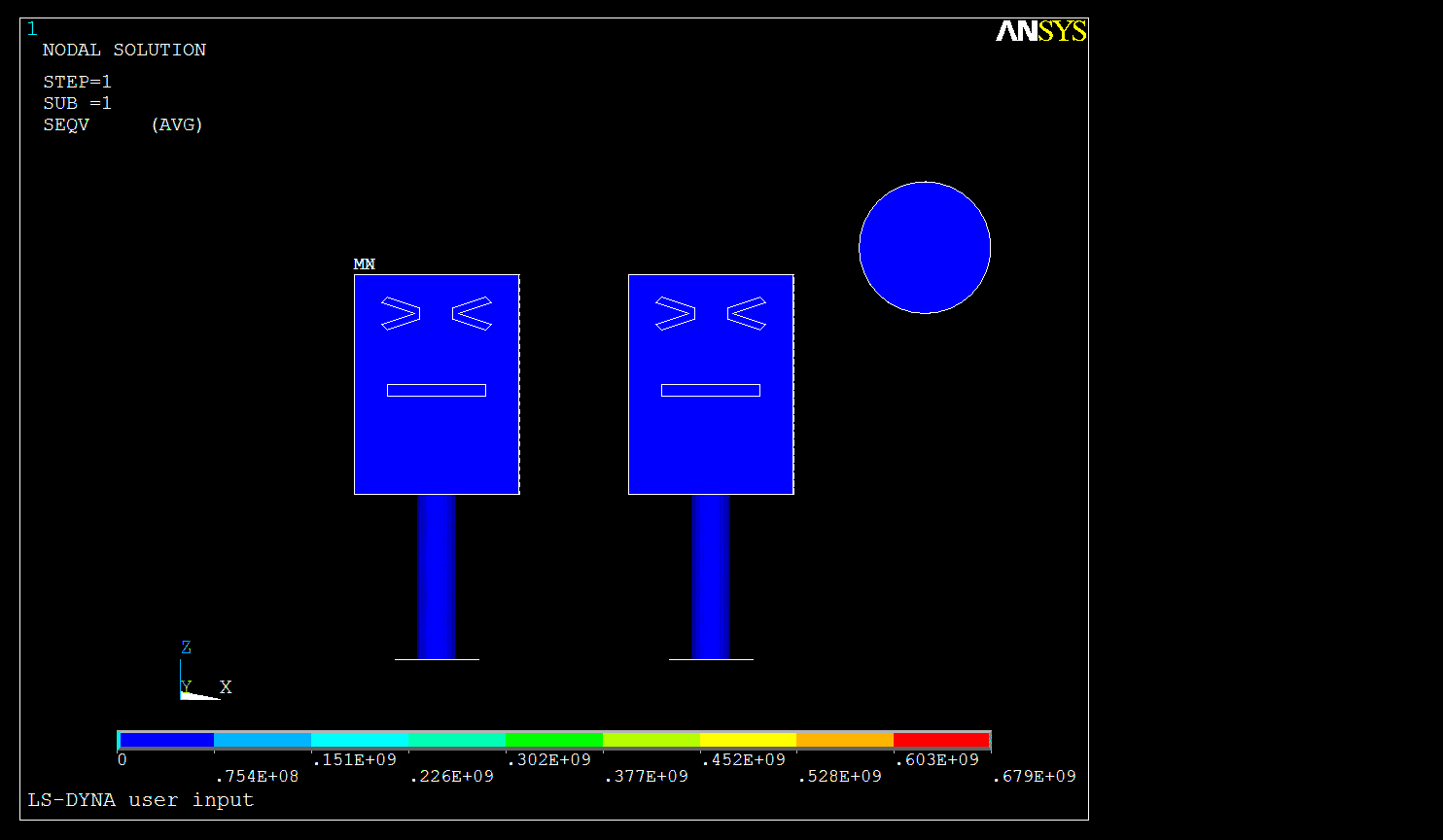Click the SEQV (AVG) result label
The image size is (1443, 840).
click(x=122, y=124)
